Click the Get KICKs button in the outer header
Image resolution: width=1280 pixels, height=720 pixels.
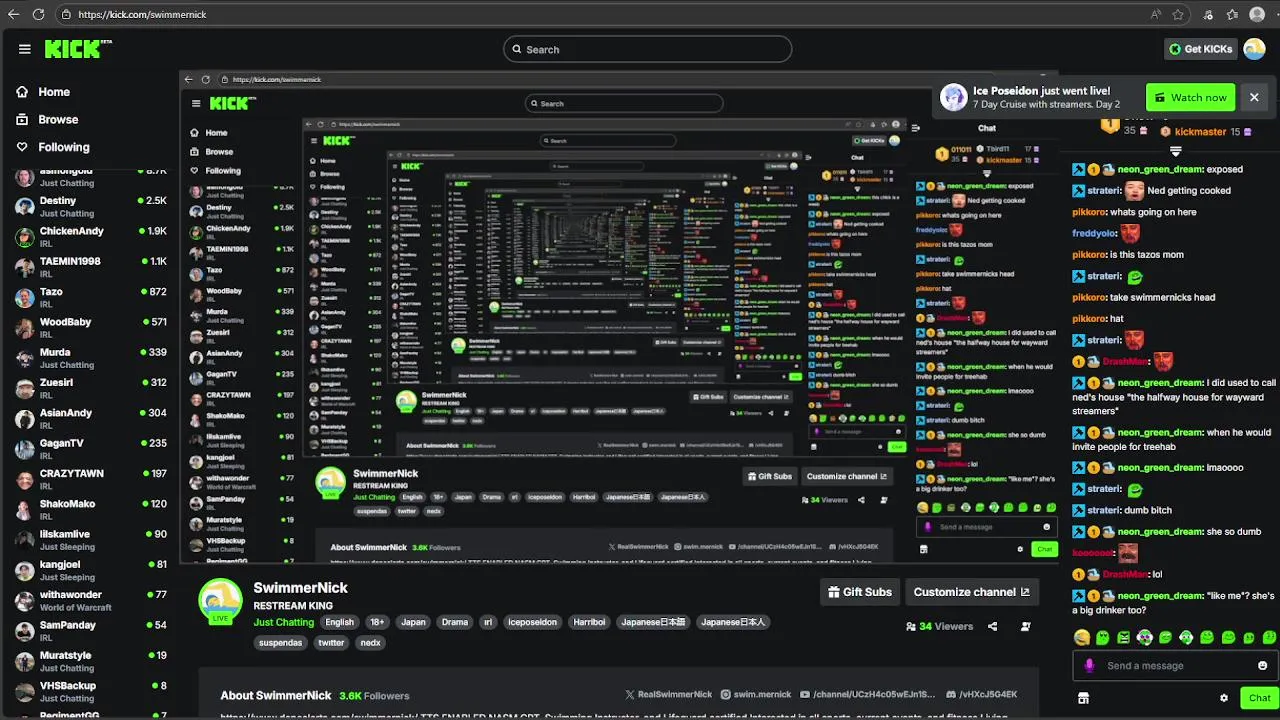1200,49
